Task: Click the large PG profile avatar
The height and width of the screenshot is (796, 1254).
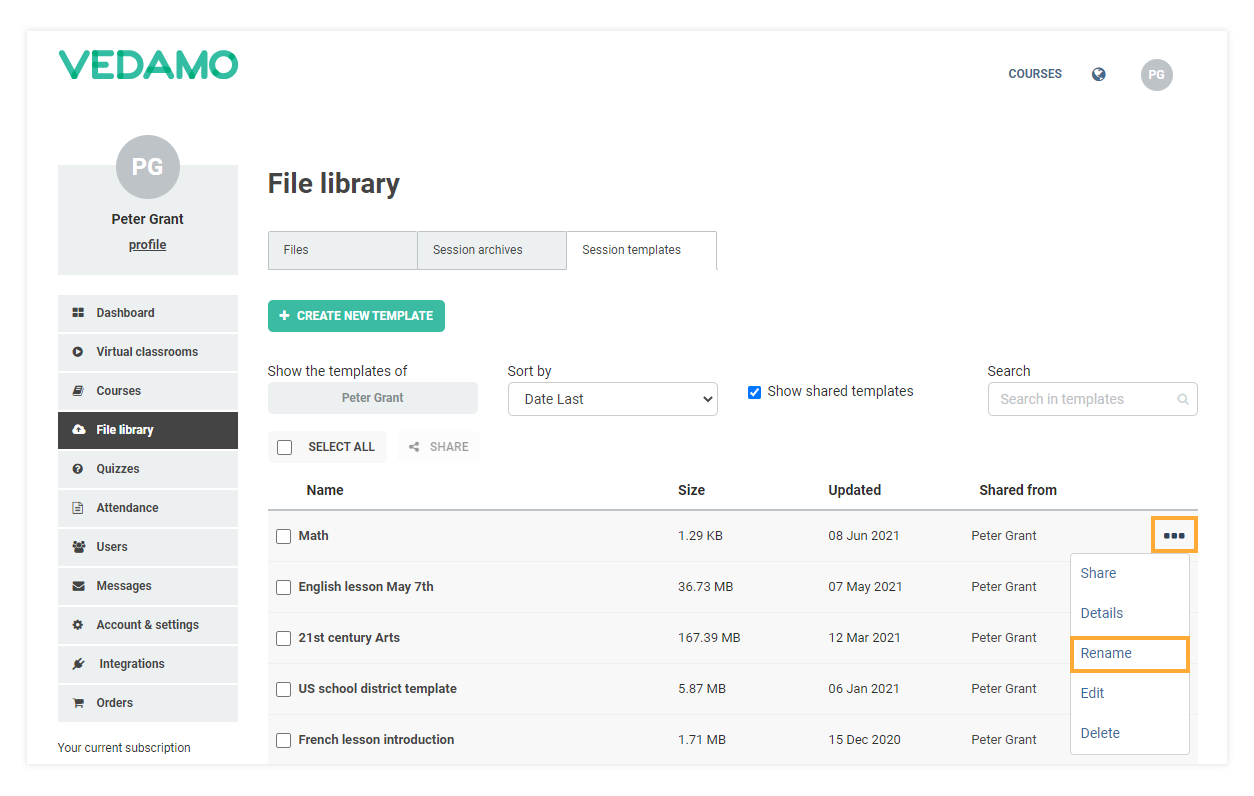Action: (148, 167)
